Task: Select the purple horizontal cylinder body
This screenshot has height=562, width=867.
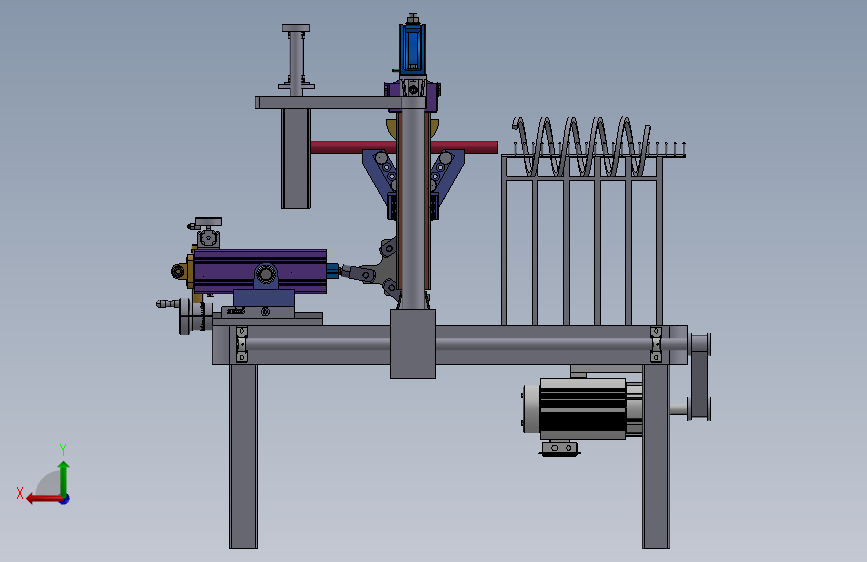Action: click(260, 271)
